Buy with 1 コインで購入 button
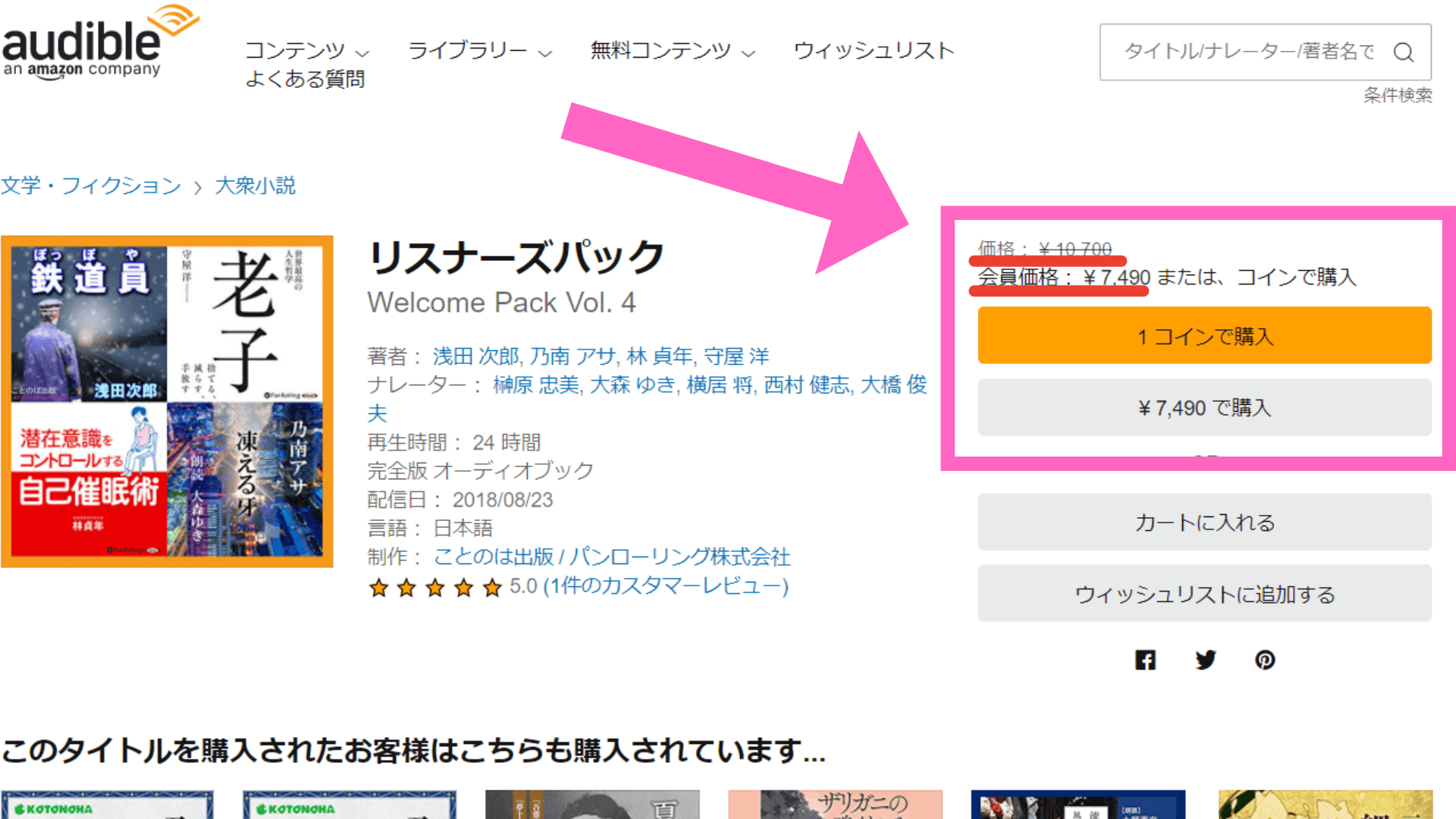 (1204, 335)
